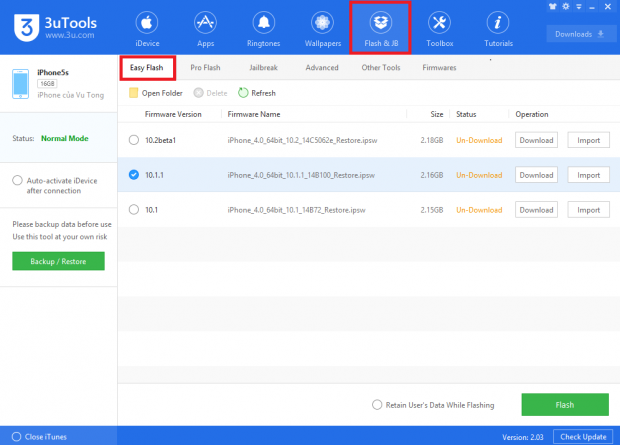Open the Toolbox section
620x445 pixels.
[x=438, y=29]
